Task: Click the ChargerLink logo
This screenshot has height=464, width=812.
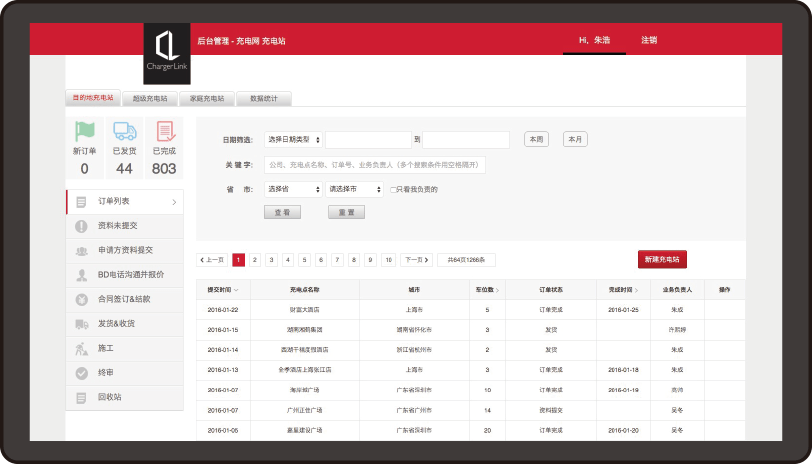Action: 167,53
